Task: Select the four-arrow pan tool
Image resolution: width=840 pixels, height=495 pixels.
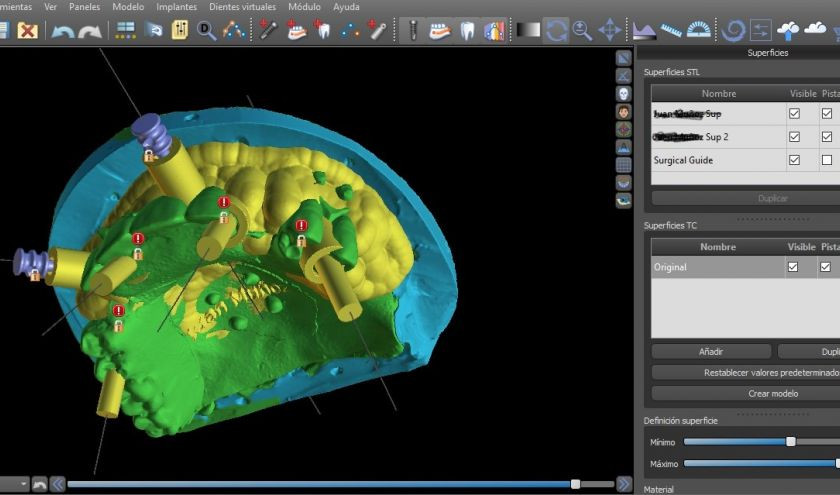Action: click(x=609, y=30)
